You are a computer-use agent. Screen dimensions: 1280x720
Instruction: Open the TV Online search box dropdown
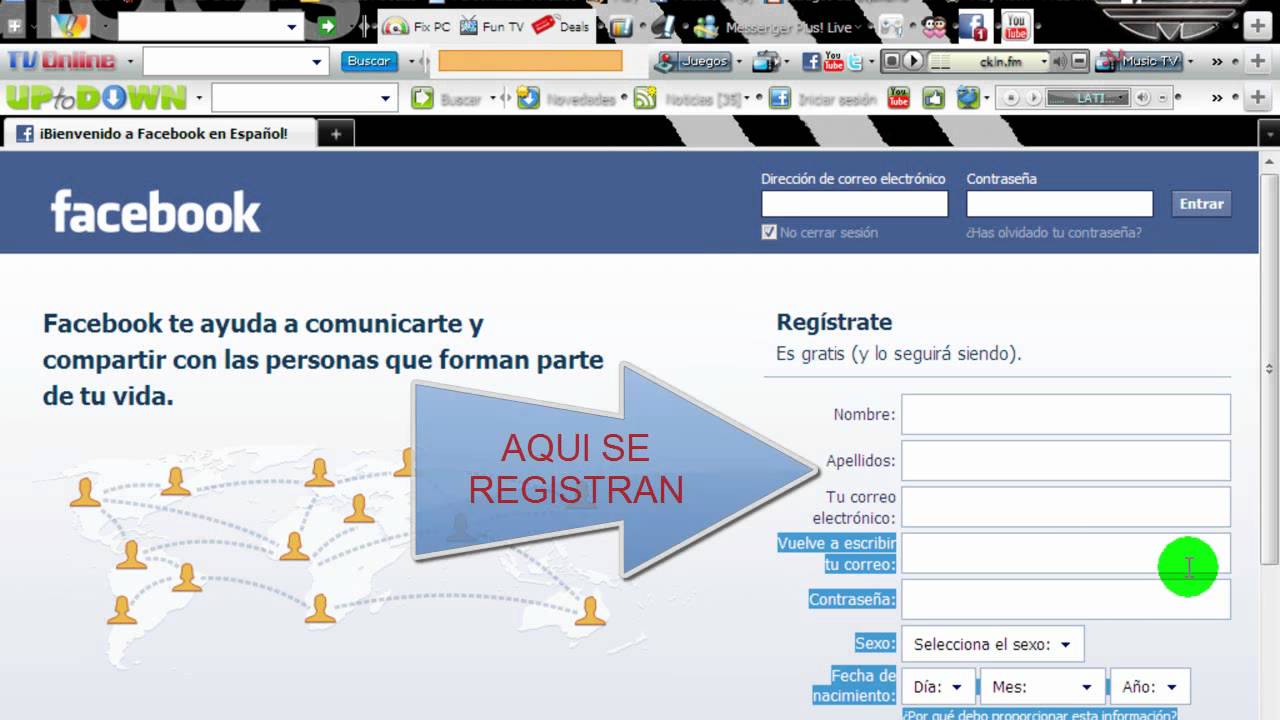pos(317,62)
